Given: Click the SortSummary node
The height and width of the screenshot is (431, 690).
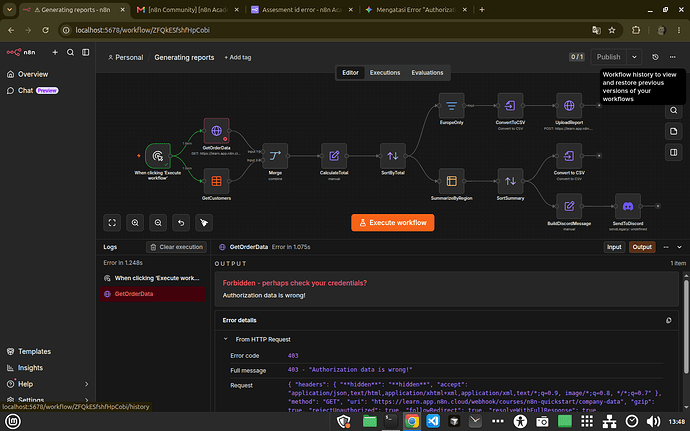Looking at the screenshot, I should click(x=510, y=181).
